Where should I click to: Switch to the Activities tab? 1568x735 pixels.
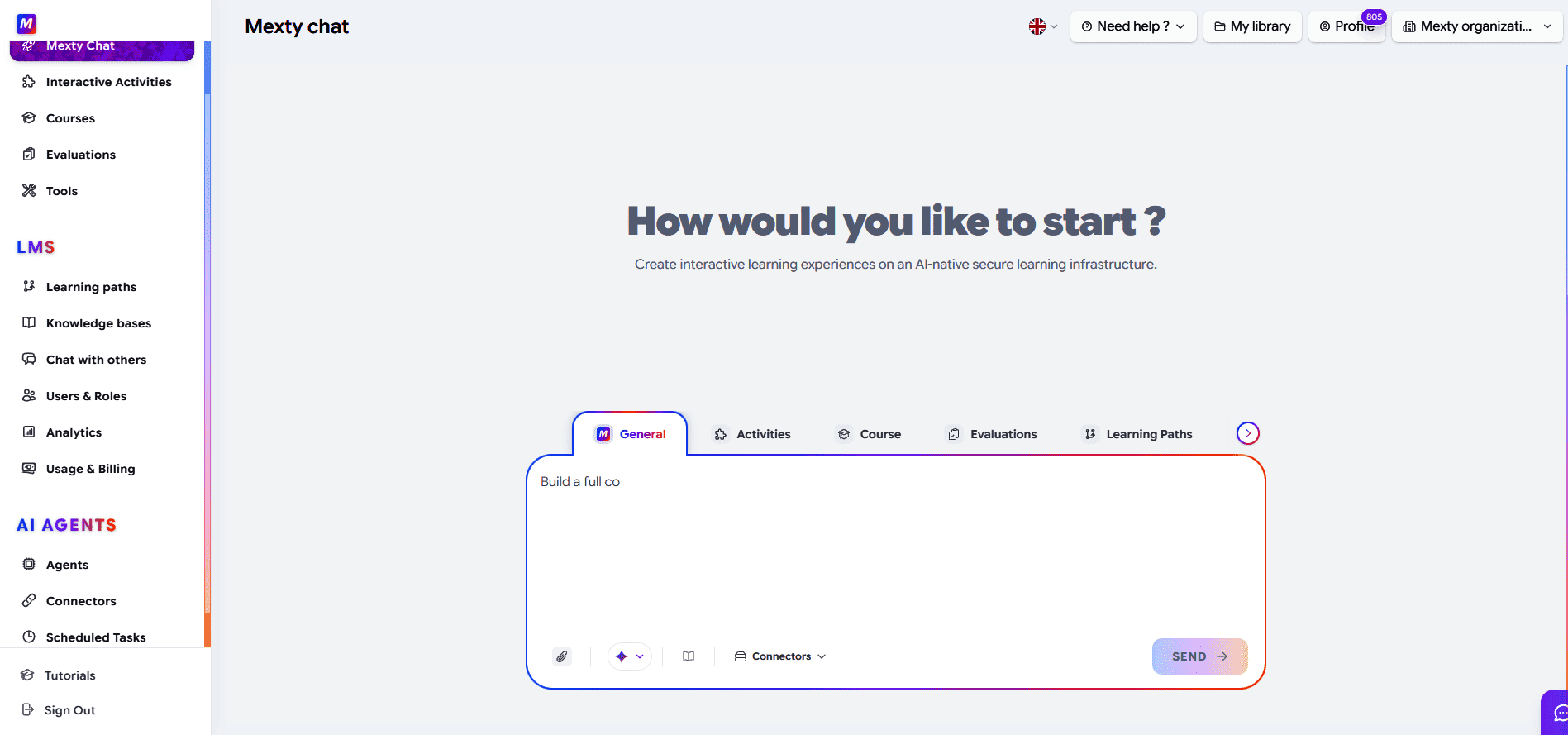(752, 434)
